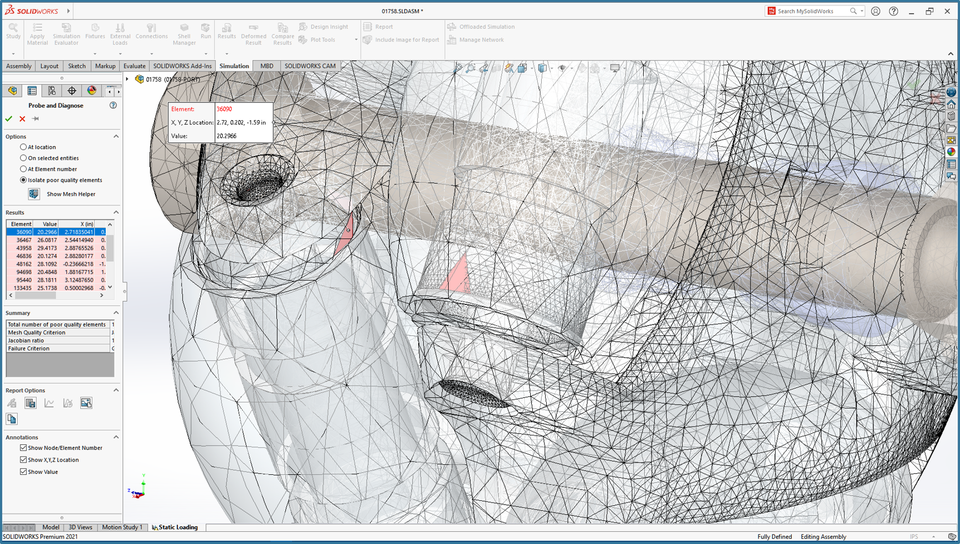Open Compare Results tool
The image size is (960, 544).
[282, 34]
